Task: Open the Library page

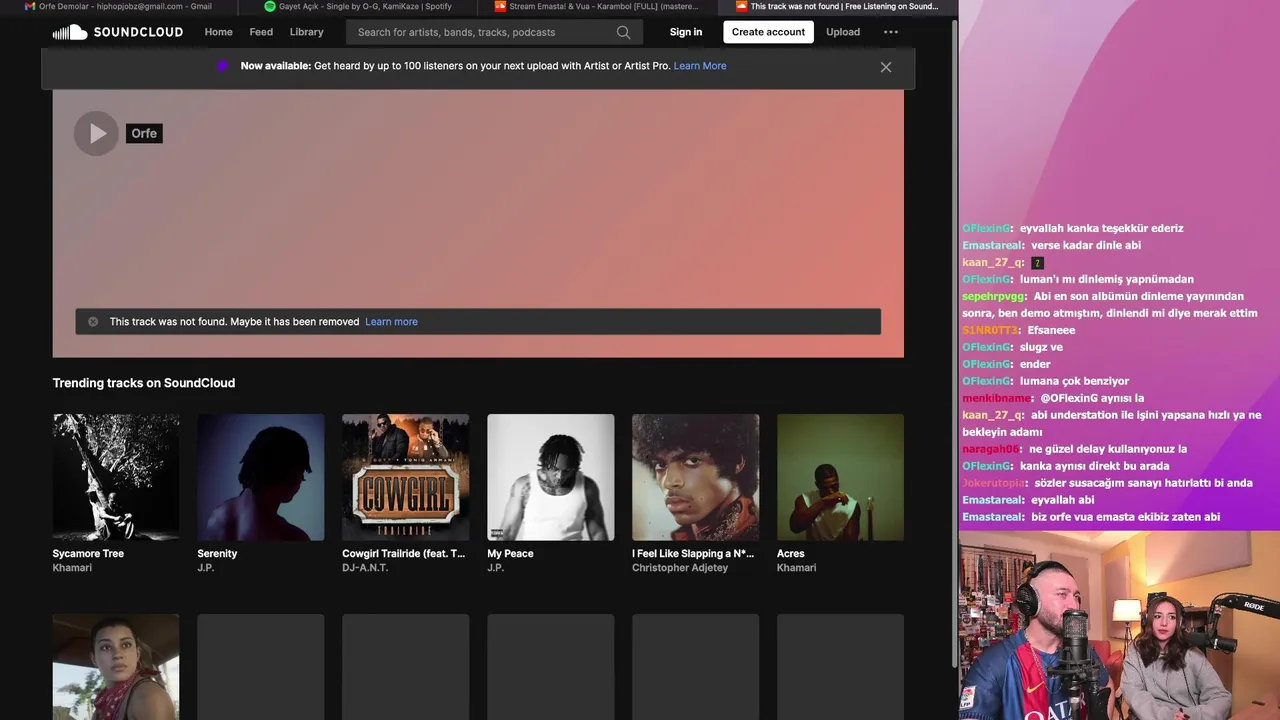Action: pyautogui.click(x=306, y=32)
